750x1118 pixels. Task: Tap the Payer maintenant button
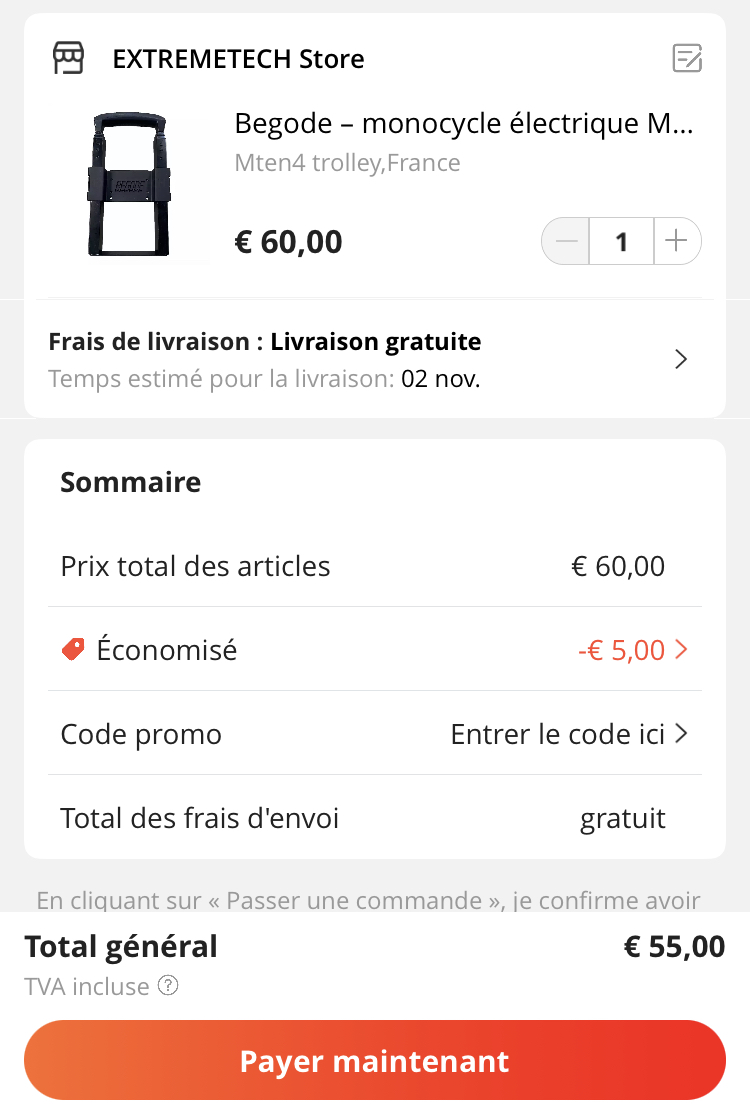375,1060
